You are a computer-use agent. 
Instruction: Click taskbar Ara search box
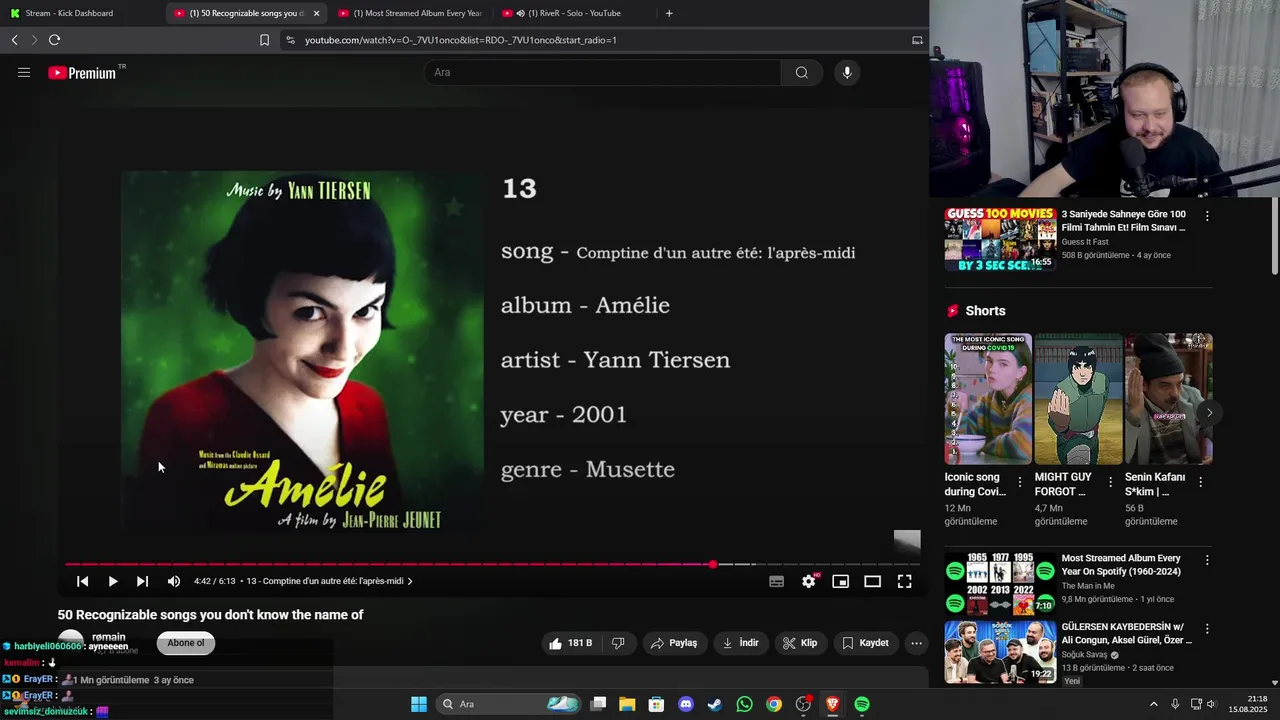(x=510, y=704)
